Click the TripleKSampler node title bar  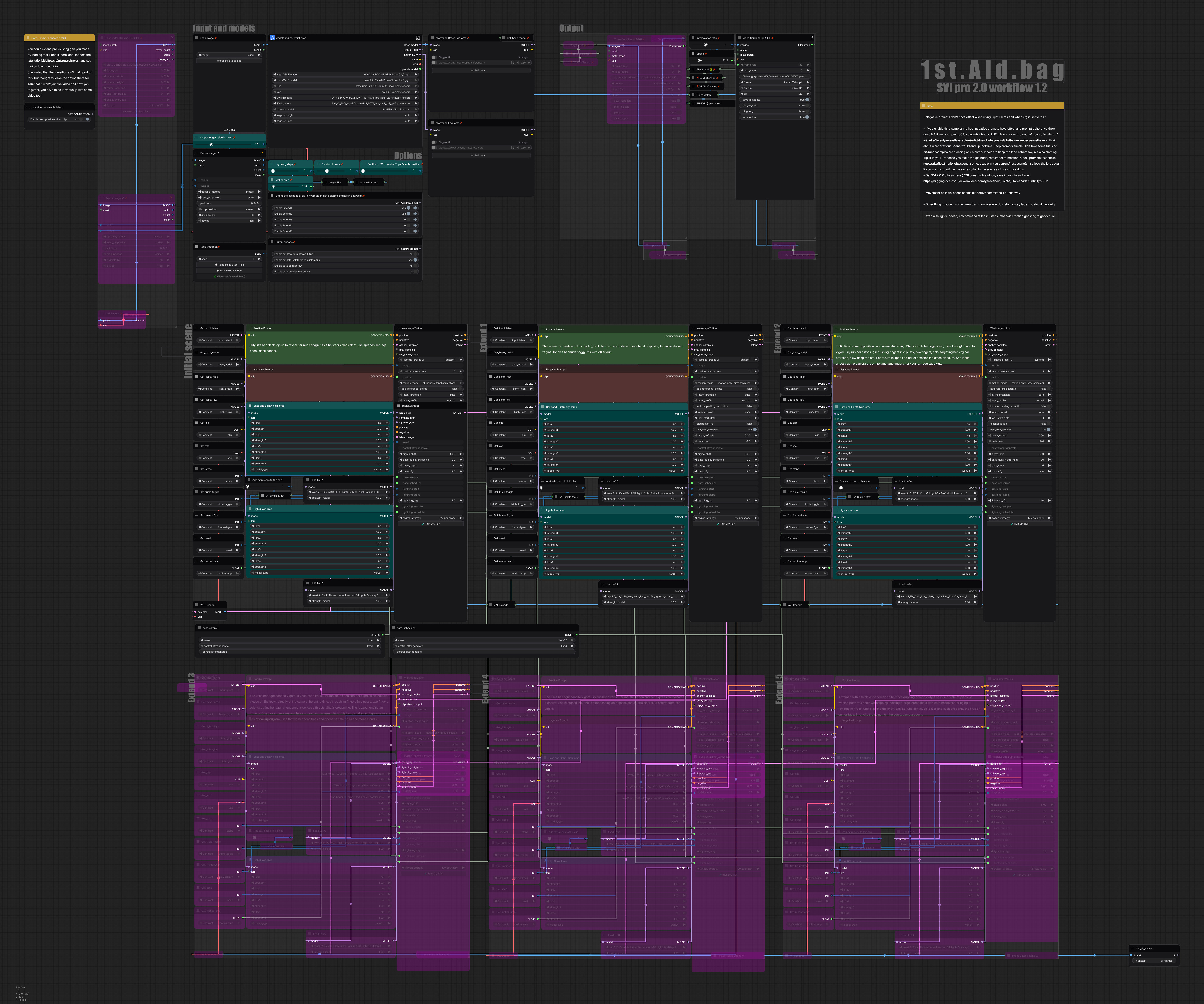pyautogui.click(x=410, y=406)
